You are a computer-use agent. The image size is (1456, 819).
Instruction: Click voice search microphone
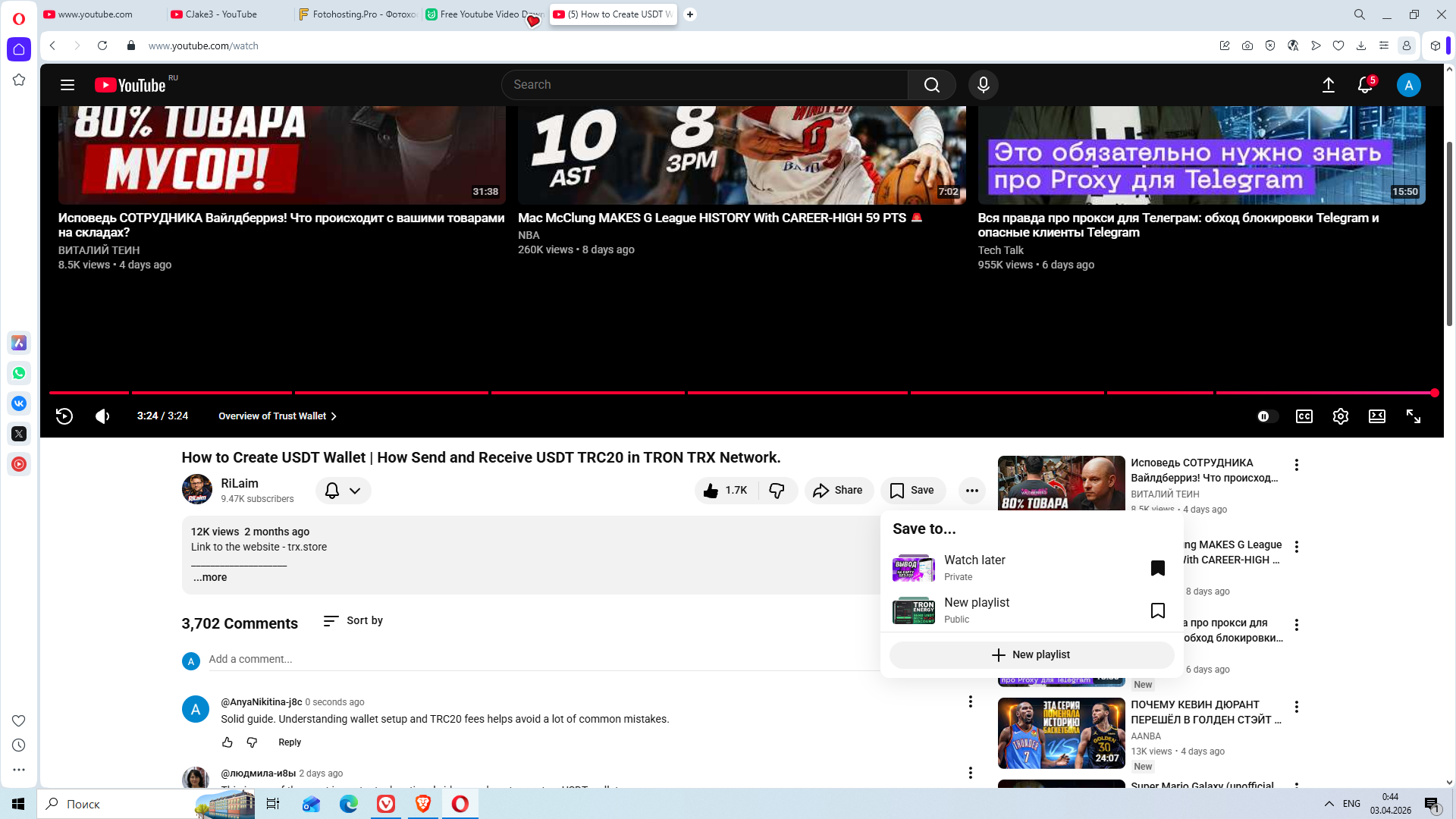coord(983,85)
